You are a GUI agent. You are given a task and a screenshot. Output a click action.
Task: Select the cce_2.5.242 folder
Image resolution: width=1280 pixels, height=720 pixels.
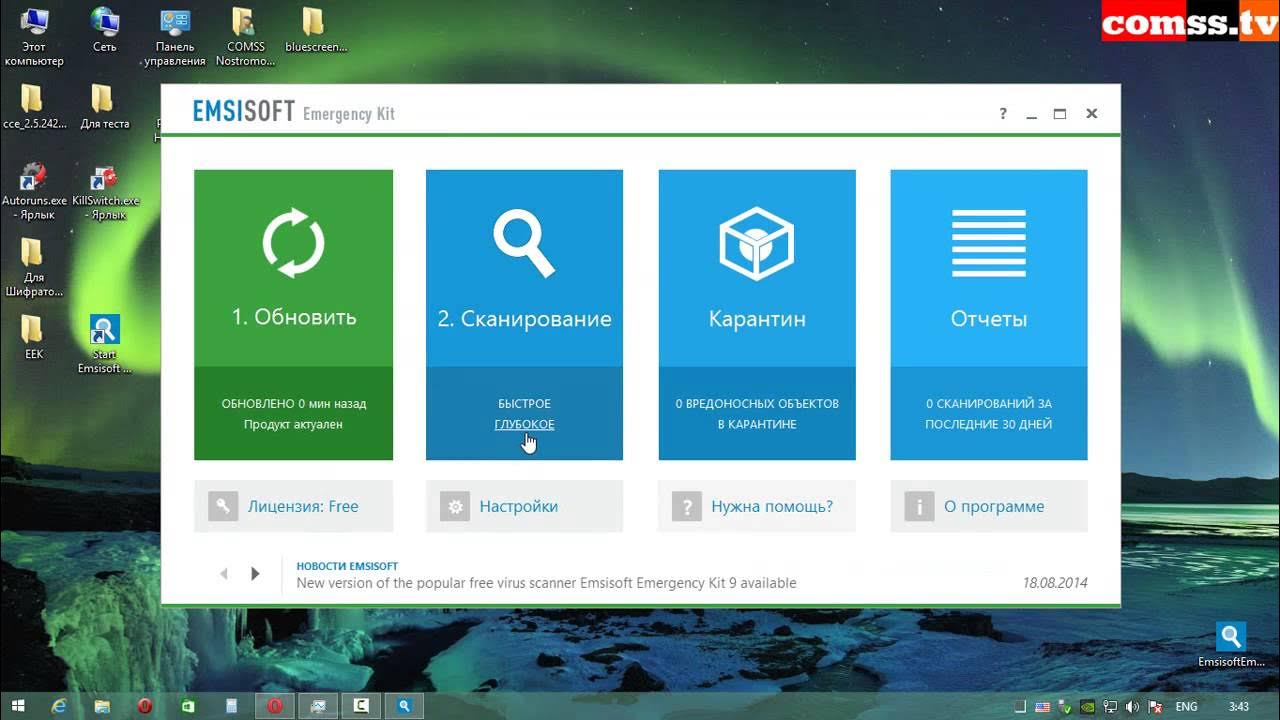tap(33, 107)
